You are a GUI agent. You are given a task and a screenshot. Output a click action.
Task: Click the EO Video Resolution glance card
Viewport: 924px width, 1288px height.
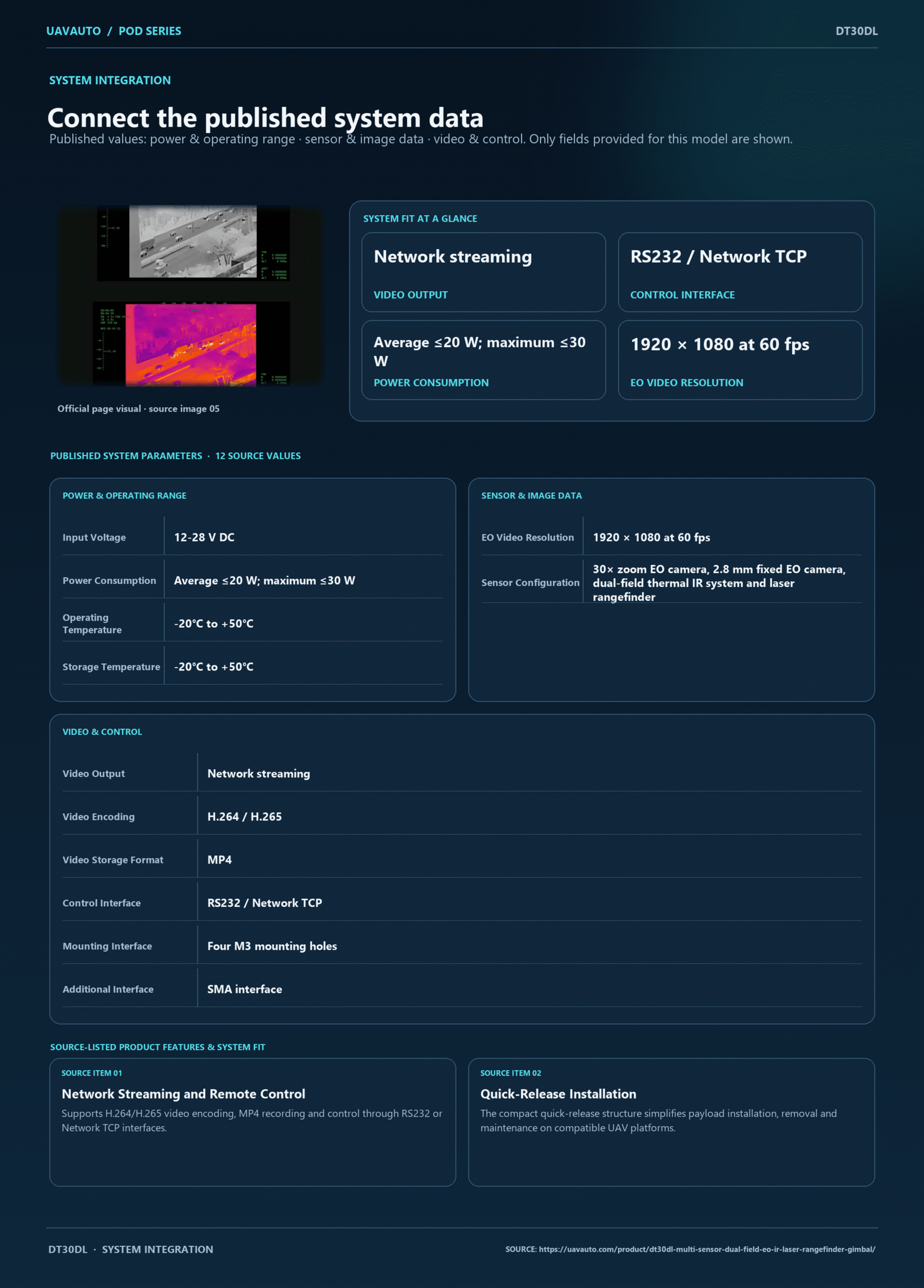[740, 360]
